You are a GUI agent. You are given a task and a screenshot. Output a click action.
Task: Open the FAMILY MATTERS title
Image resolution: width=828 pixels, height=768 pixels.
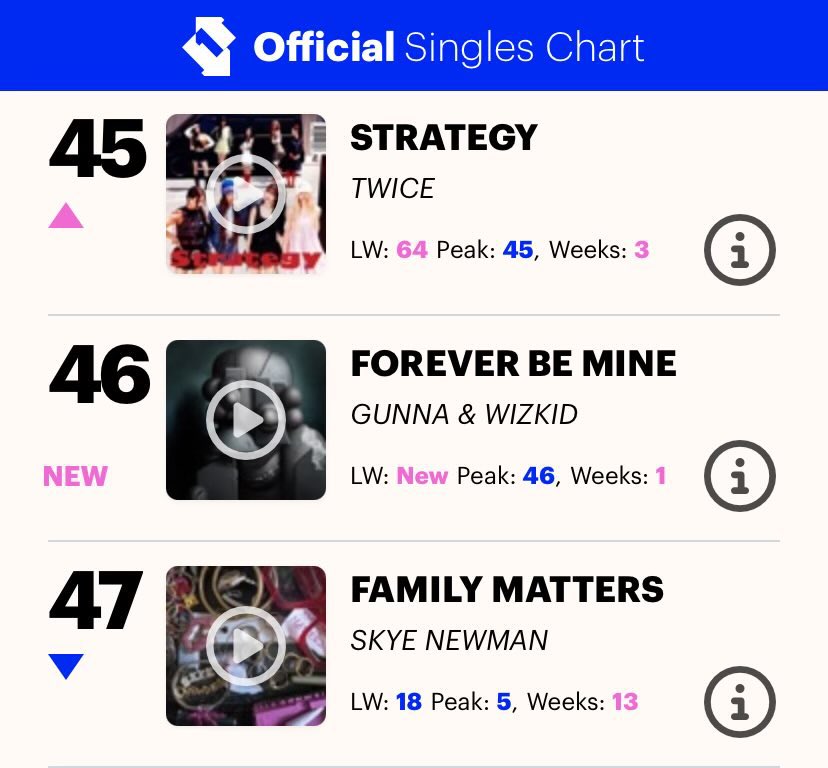(507, 590)
